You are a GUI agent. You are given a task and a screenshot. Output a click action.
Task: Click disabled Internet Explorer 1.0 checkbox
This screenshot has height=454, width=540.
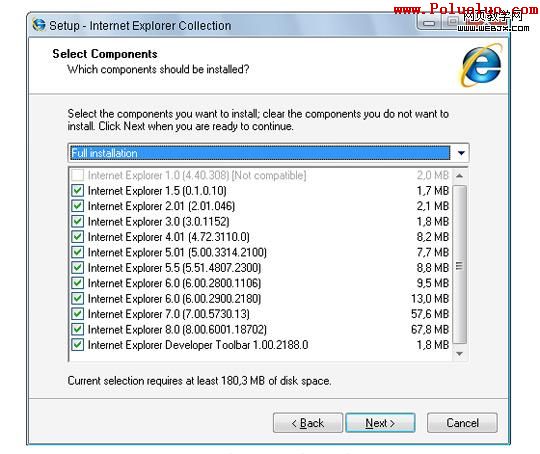click(77, 175)
